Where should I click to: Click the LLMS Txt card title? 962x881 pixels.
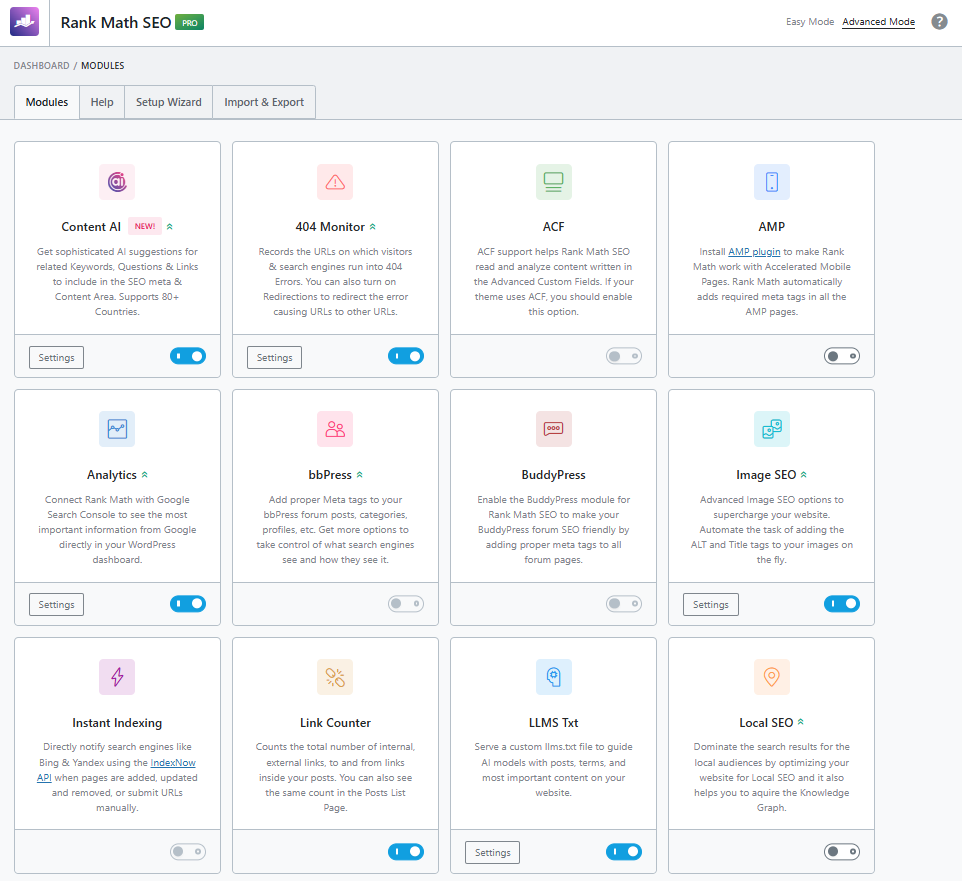point(553,723)
